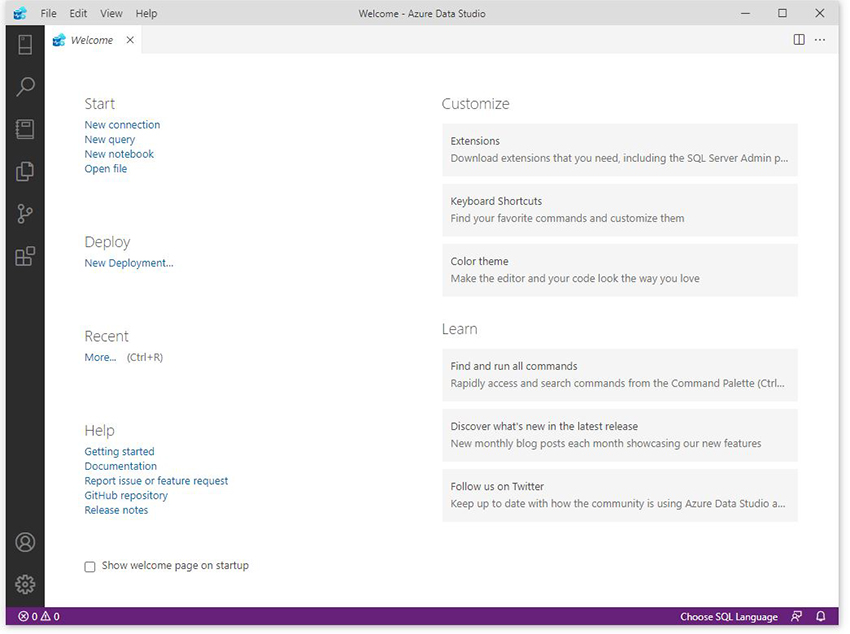Screen dimensions: 850x634
Task: Click the Open file link
Action: tap(105, 169)
